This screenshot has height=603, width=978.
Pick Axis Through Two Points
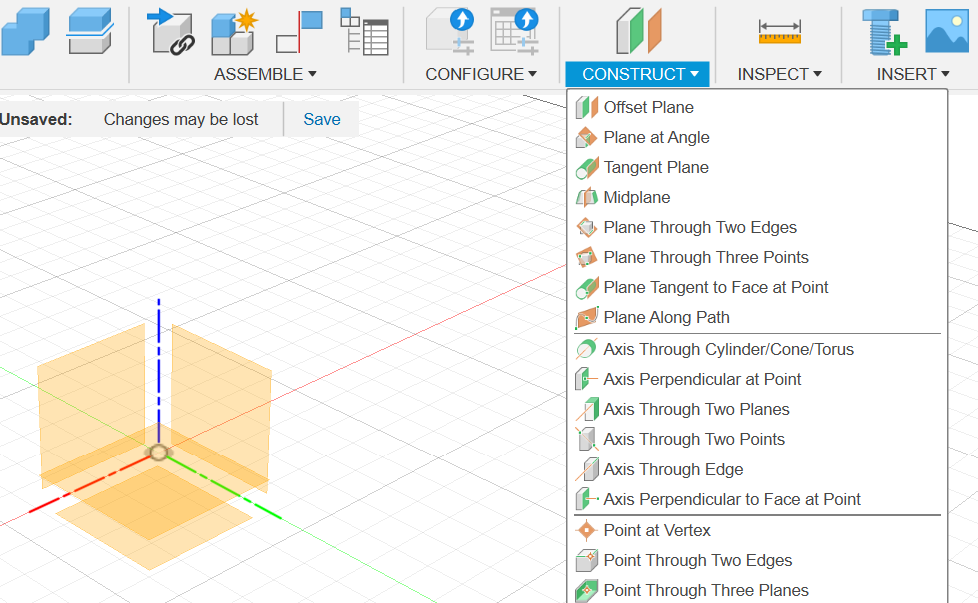pos(693,439)
